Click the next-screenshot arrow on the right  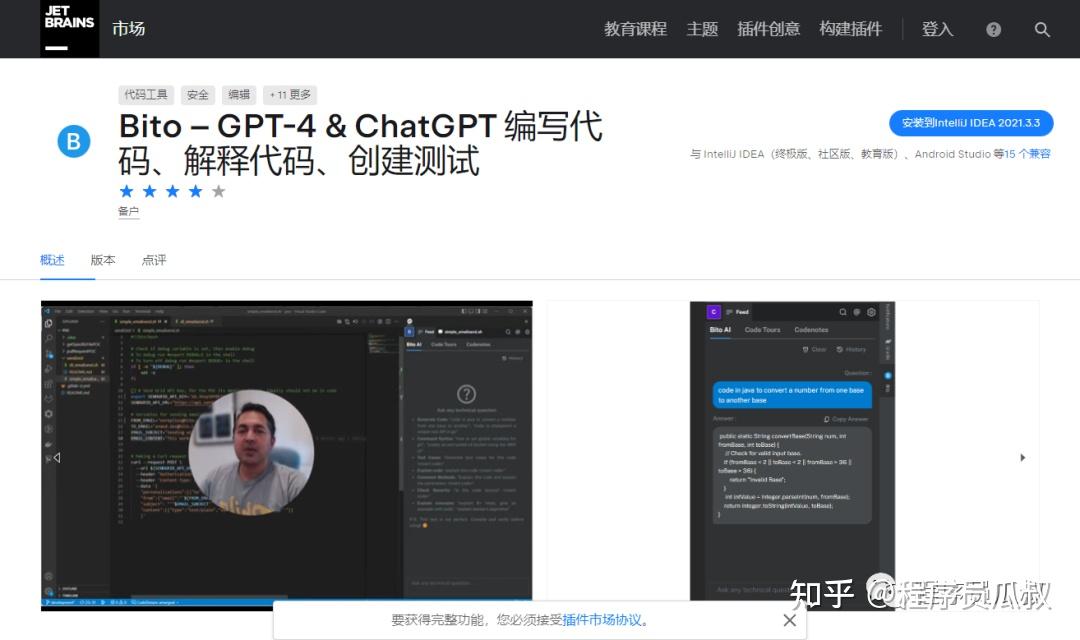coord(1022,458)
